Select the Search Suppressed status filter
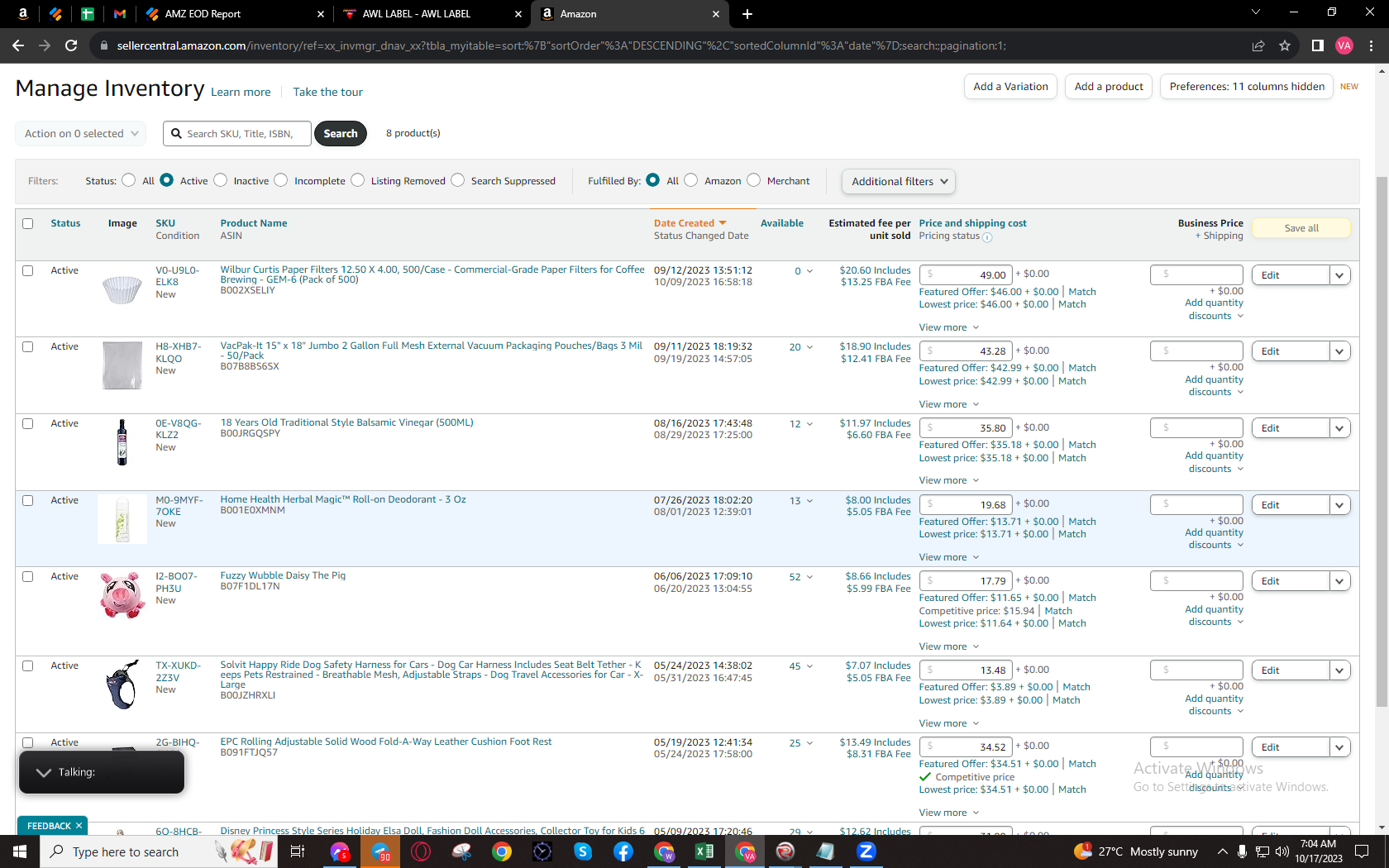1389x868 pixels. pyautogui.click(x=457, y=180)
